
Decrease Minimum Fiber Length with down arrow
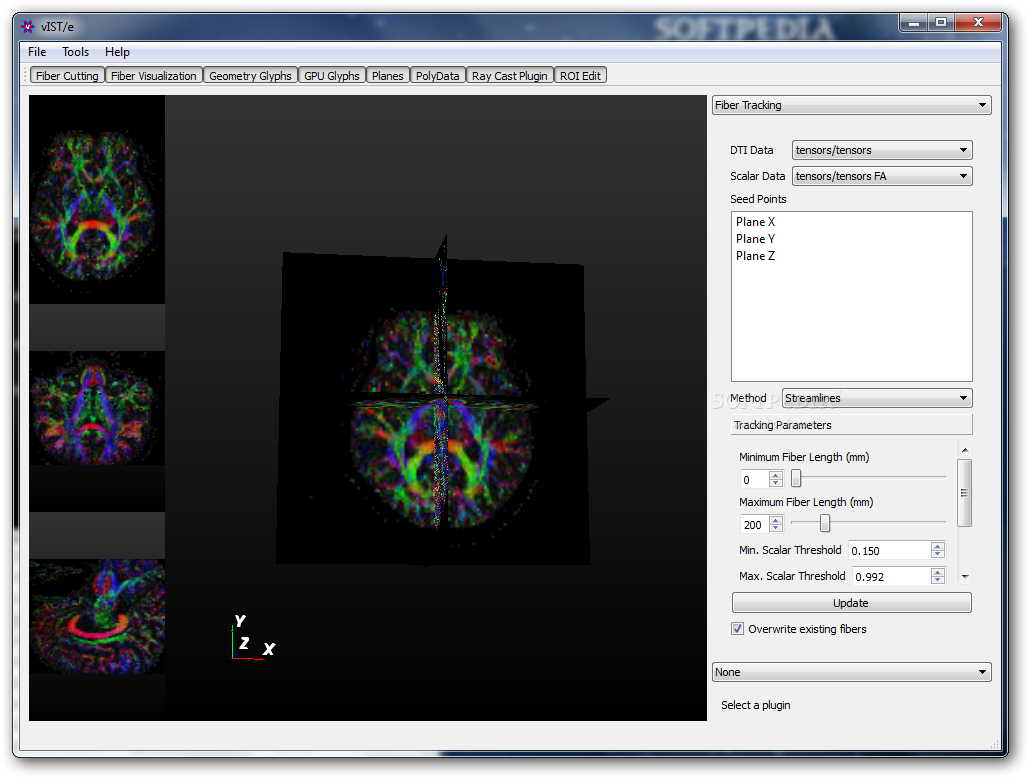776,483
